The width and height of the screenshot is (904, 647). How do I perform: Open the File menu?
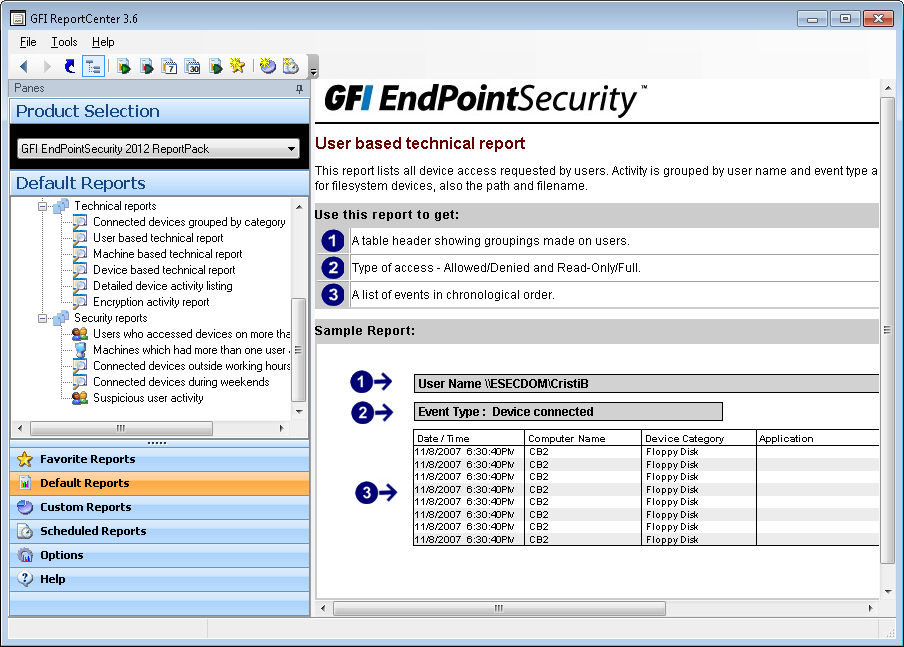tap(28, 42)
